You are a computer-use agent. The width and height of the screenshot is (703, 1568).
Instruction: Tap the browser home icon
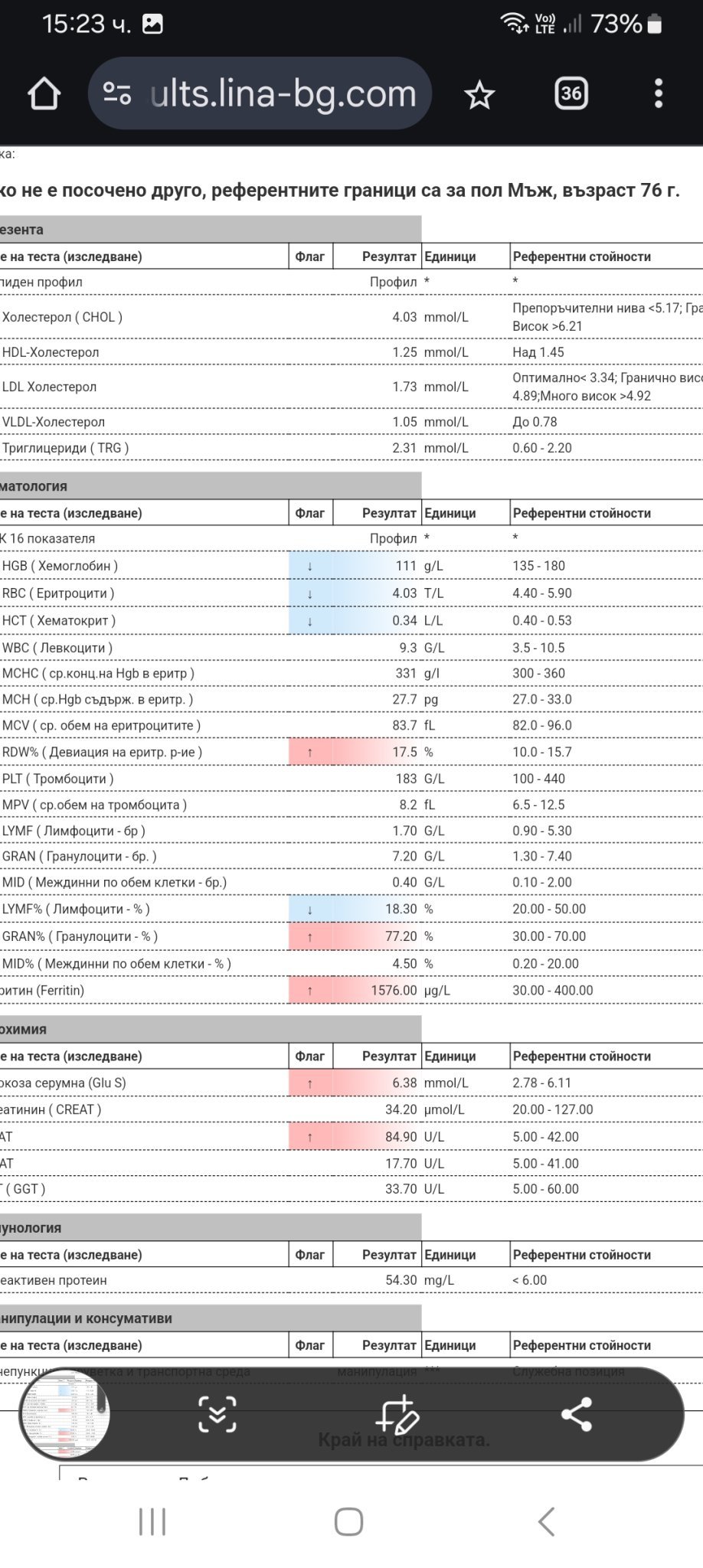[x=44, y=94]
